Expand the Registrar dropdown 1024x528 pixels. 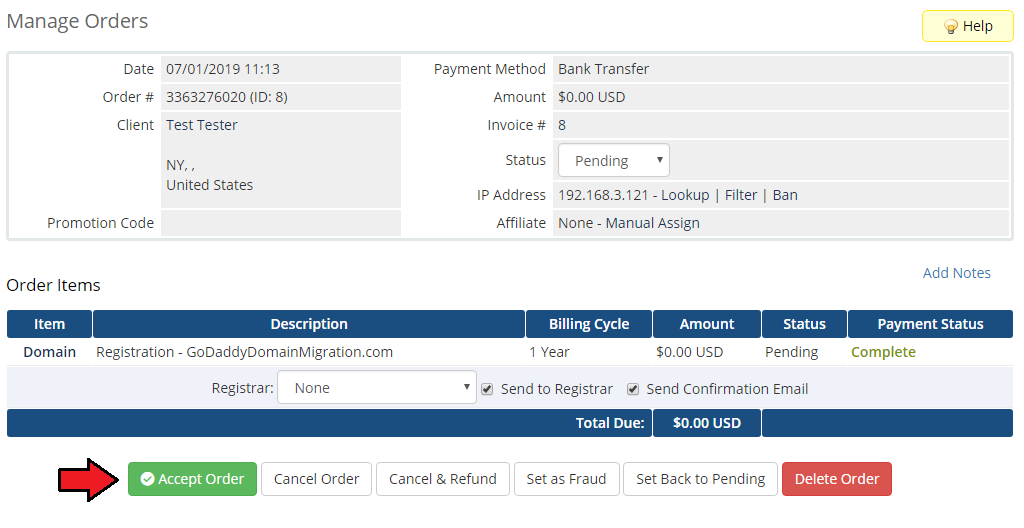pyautogui.click(x=376, y=388)
